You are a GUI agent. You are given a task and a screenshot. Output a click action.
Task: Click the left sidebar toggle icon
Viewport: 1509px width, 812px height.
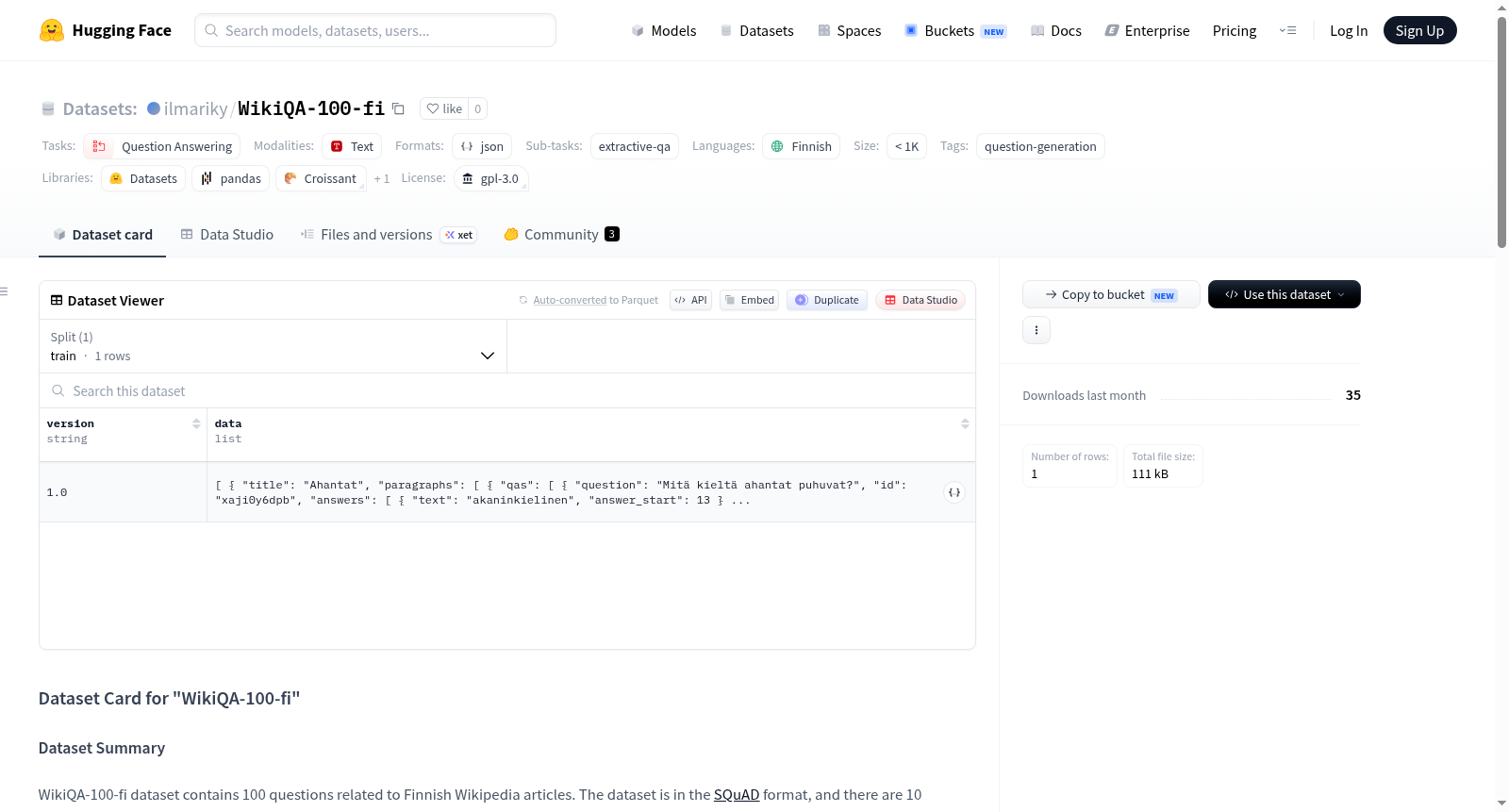[x=5, y=291]
